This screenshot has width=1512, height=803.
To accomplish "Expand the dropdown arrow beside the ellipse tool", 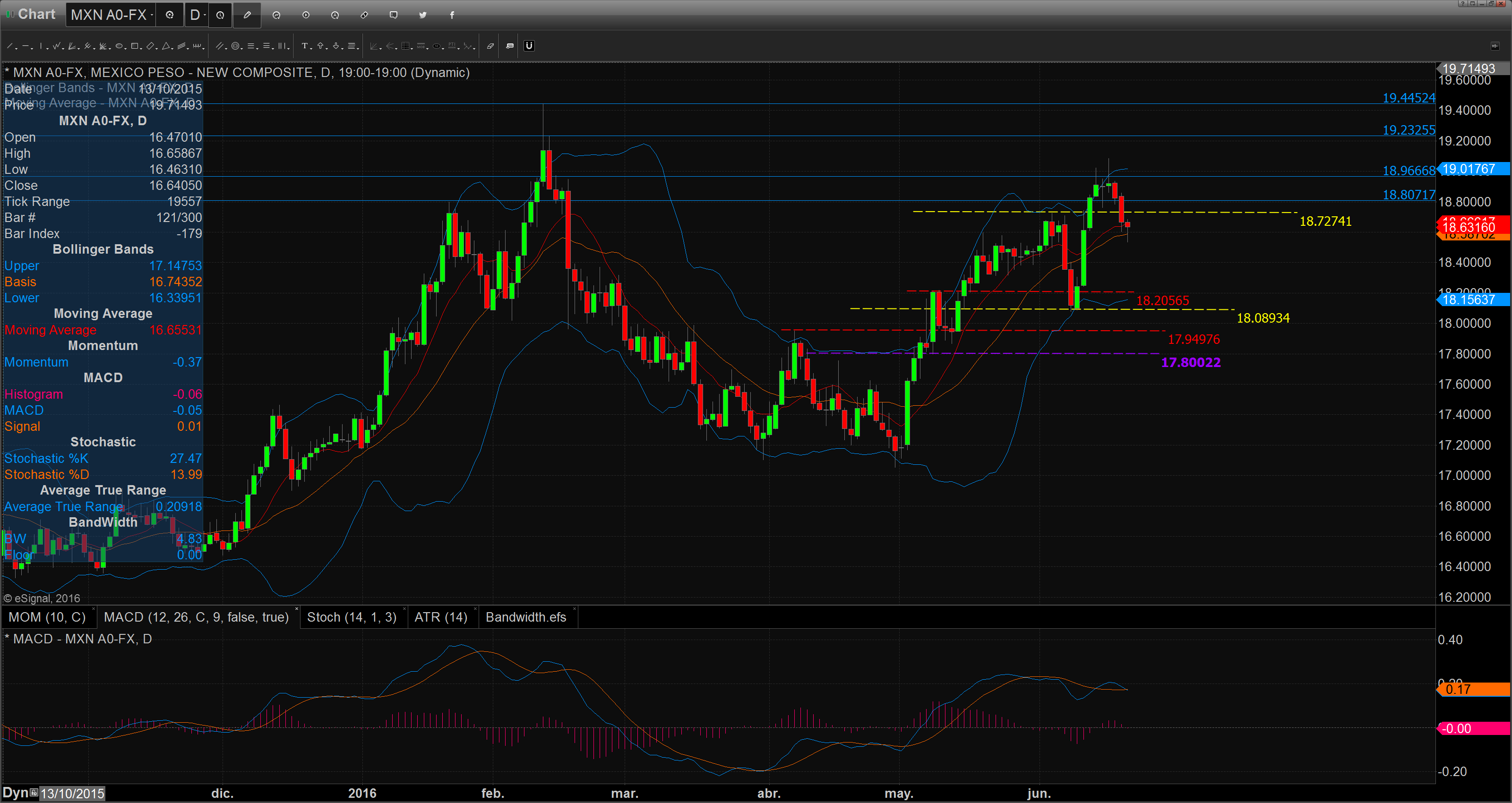I will click(x=126, y=49).
